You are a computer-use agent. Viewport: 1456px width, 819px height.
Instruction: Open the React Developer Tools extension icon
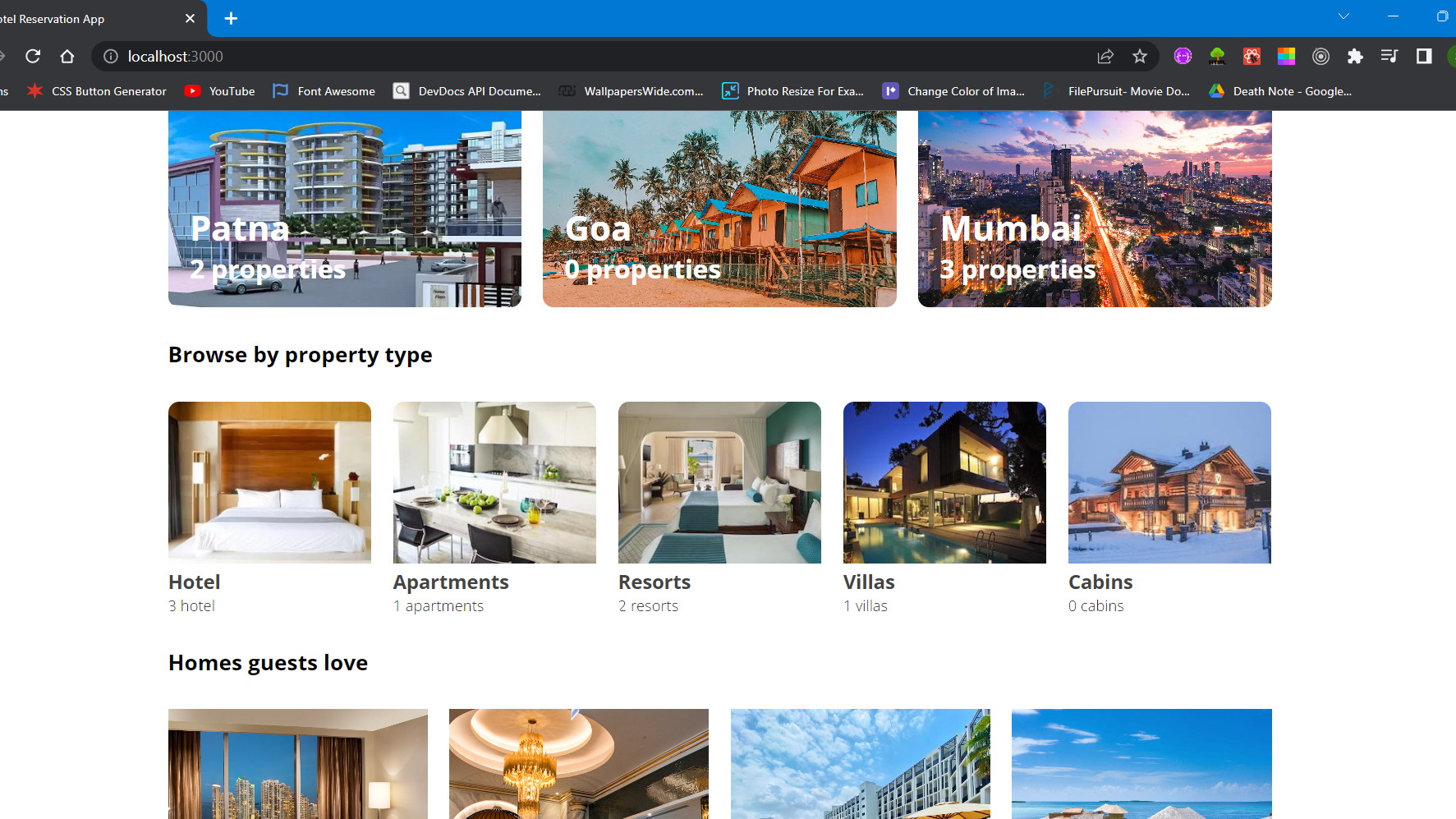tap(1252, 56)
